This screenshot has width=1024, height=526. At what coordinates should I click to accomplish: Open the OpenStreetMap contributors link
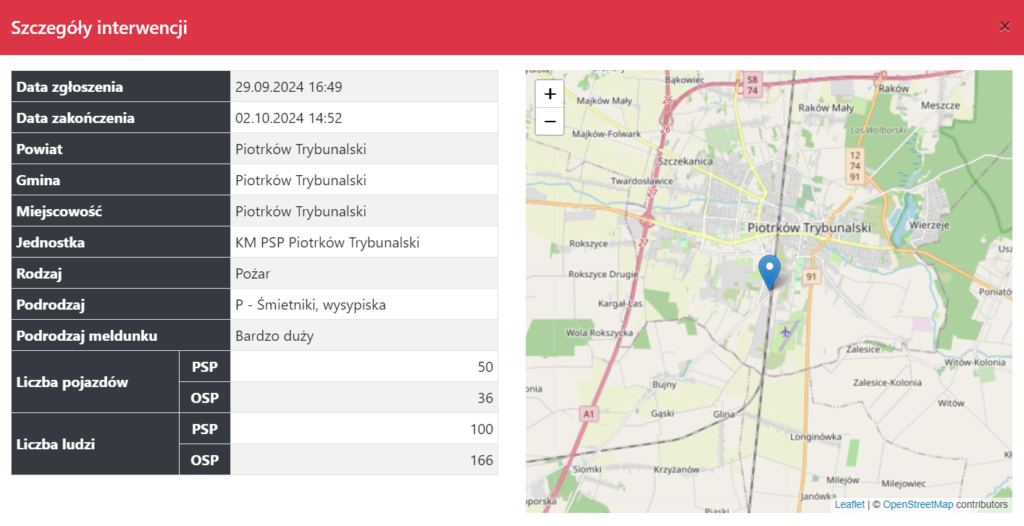(917, 505)
